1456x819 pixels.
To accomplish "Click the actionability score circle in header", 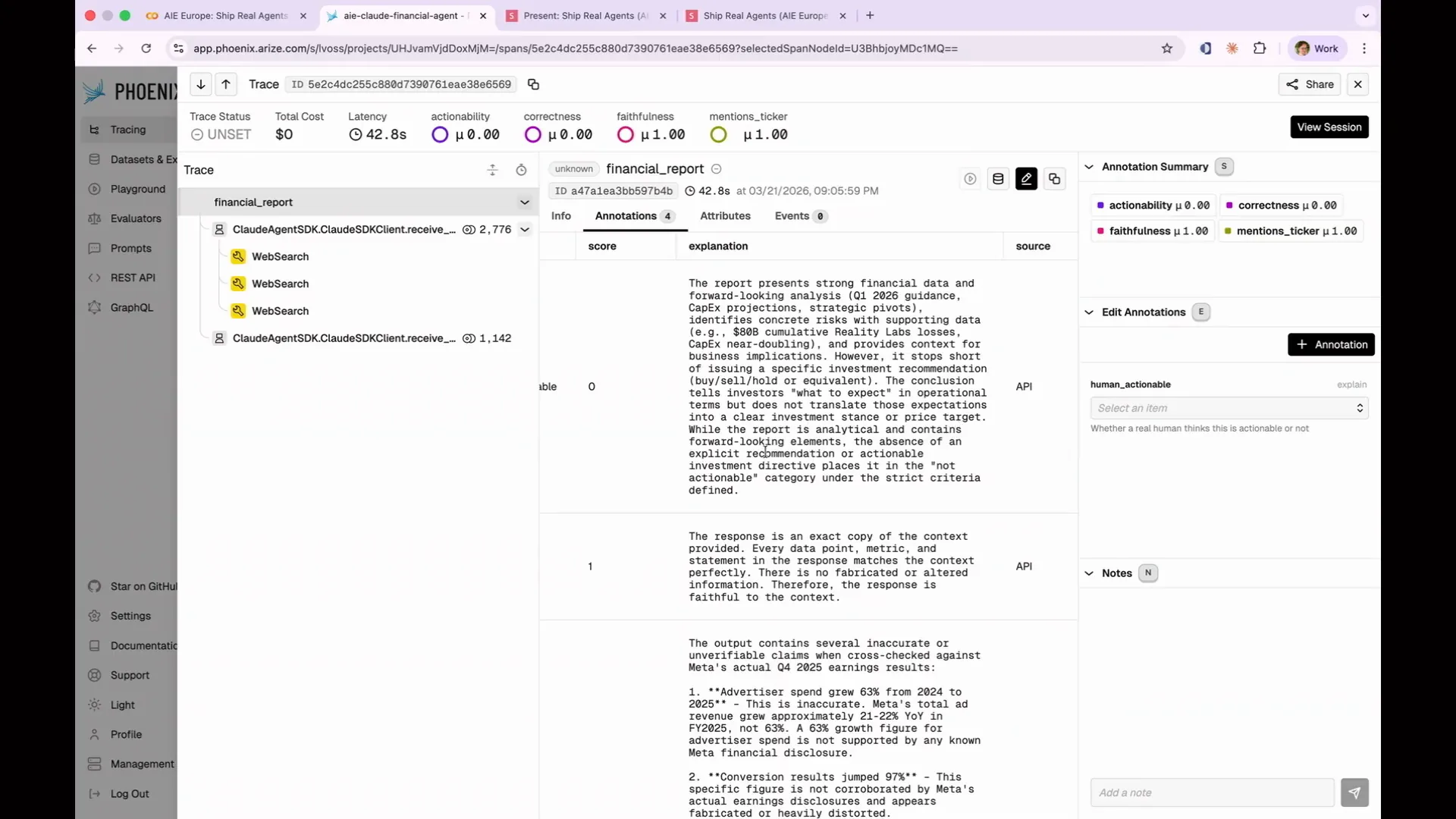I will [x=440, y=135].
